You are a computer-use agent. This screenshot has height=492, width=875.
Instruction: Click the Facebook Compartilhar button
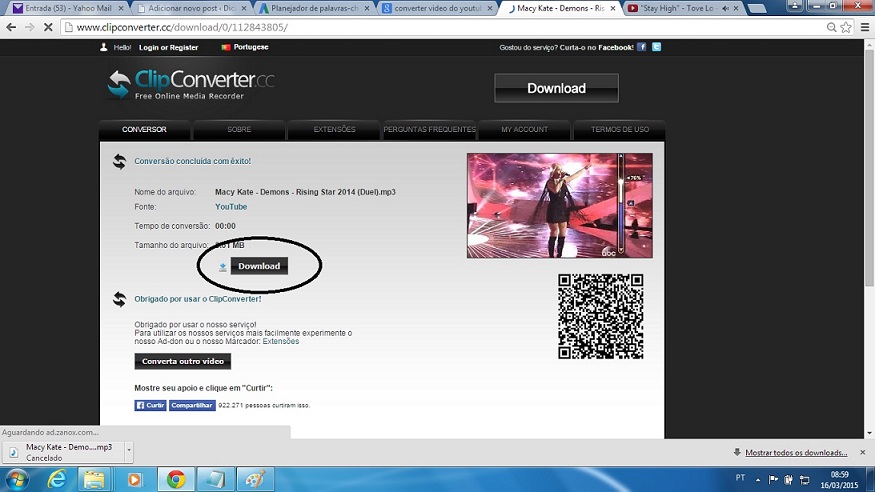click(x=192, y=406)
